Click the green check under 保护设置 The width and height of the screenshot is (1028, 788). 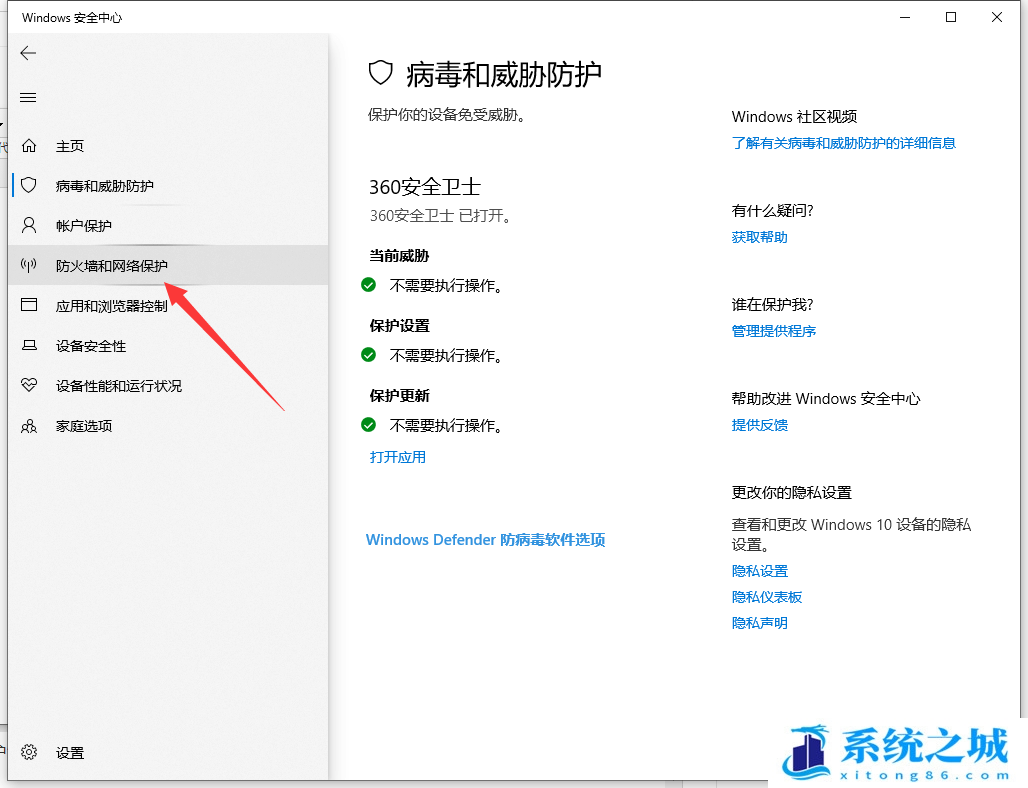368,355
